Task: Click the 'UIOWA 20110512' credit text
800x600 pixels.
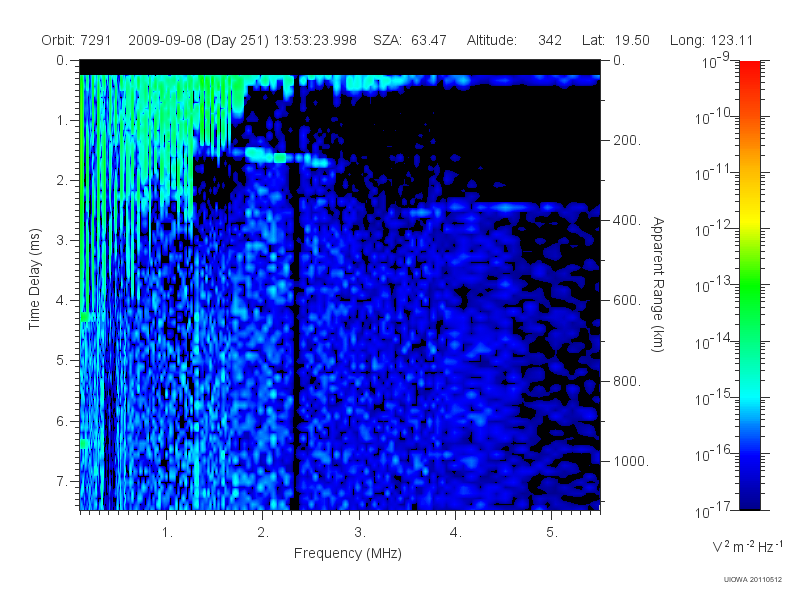Action: pyautogui.click(x=752, y=580)
